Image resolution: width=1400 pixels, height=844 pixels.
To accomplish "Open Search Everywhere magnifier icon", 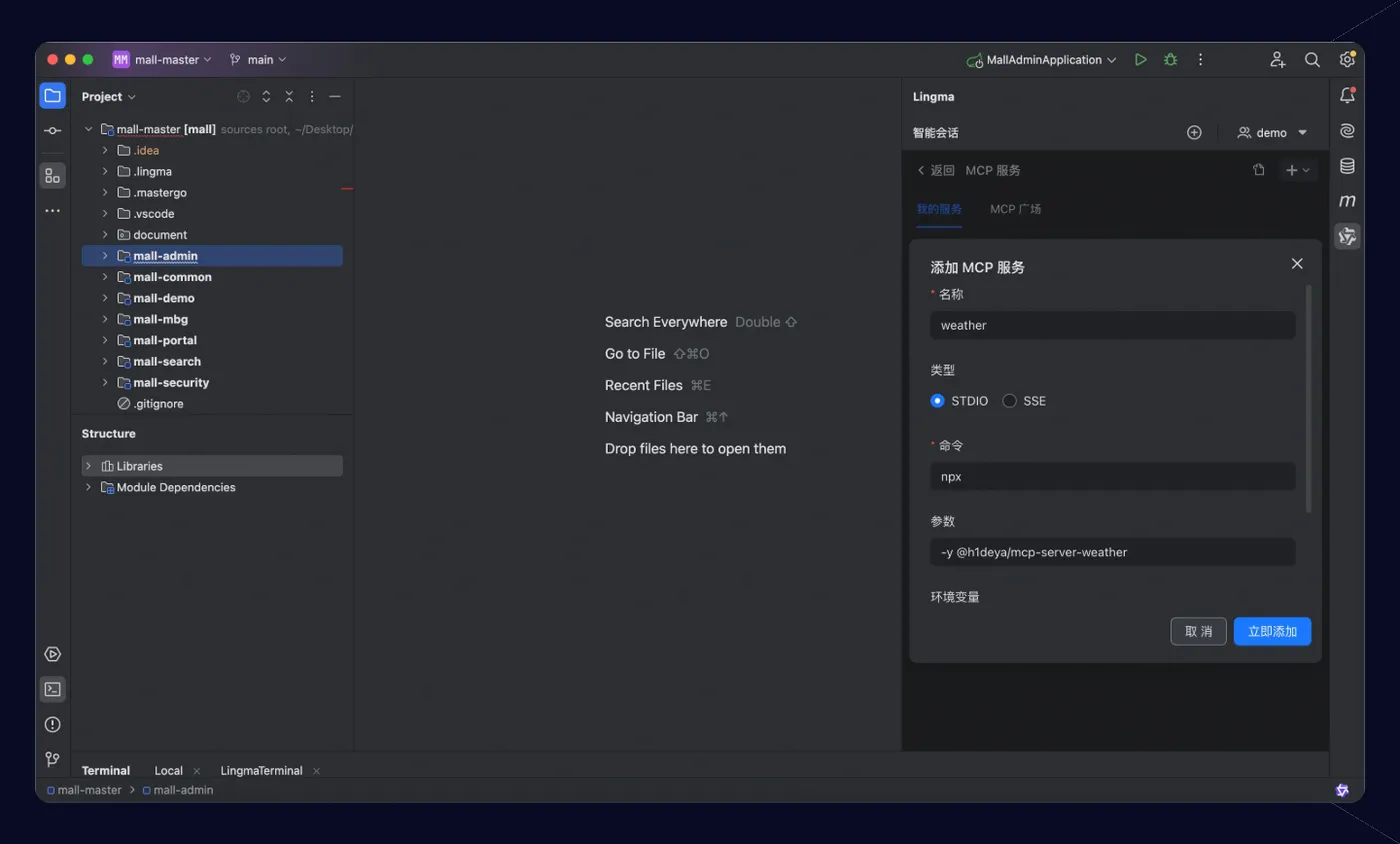I will tap(1312, 60).
